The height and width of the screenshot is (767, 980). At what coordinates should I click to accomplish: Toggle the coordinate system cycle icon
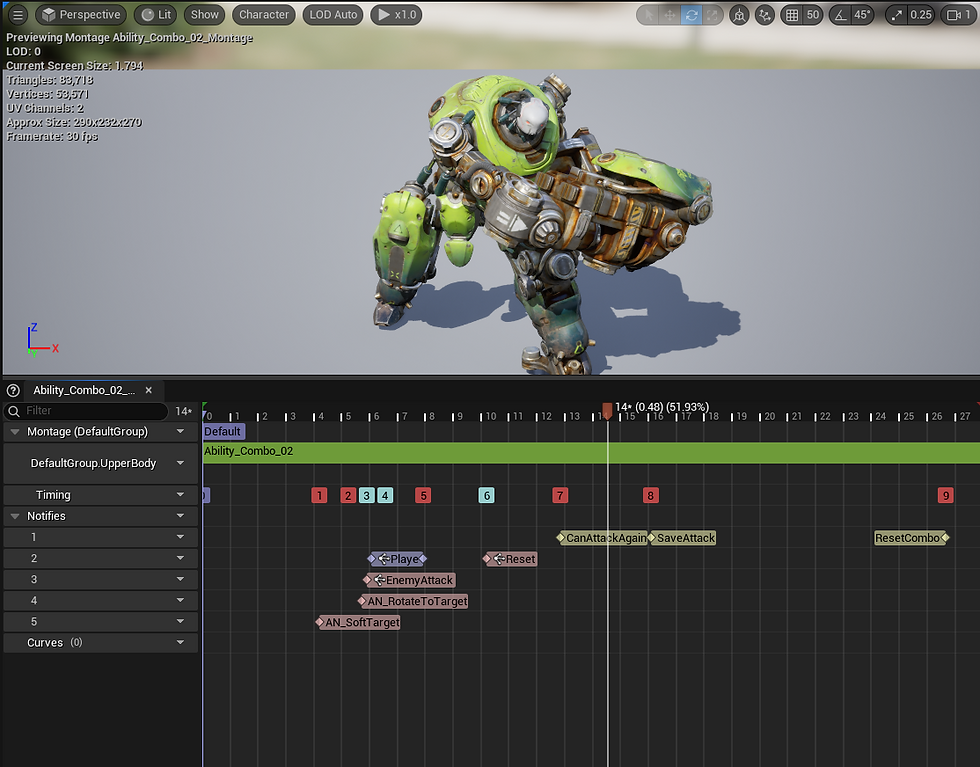740,15
